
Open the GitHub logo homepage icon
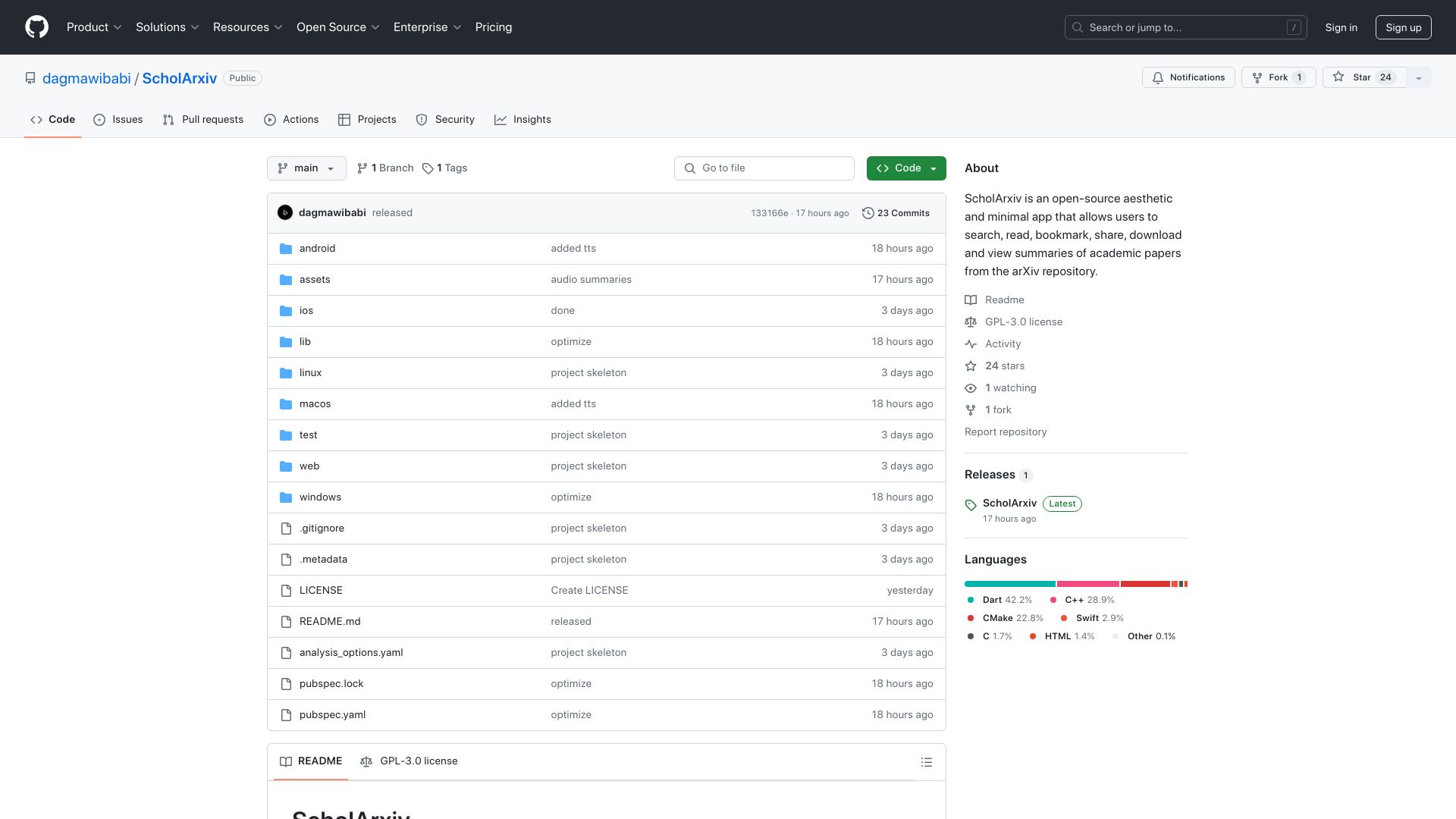click(36, 27)
